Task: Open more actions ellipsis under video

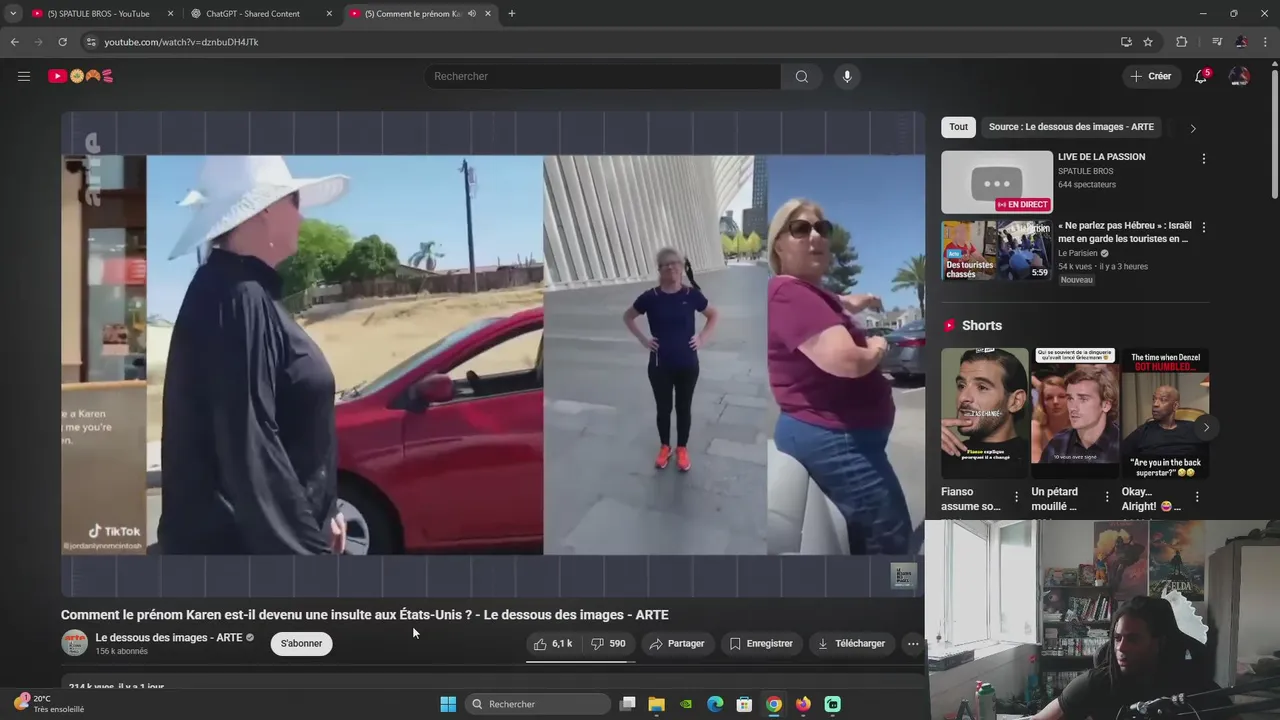Action: click(x=913, y=644)
